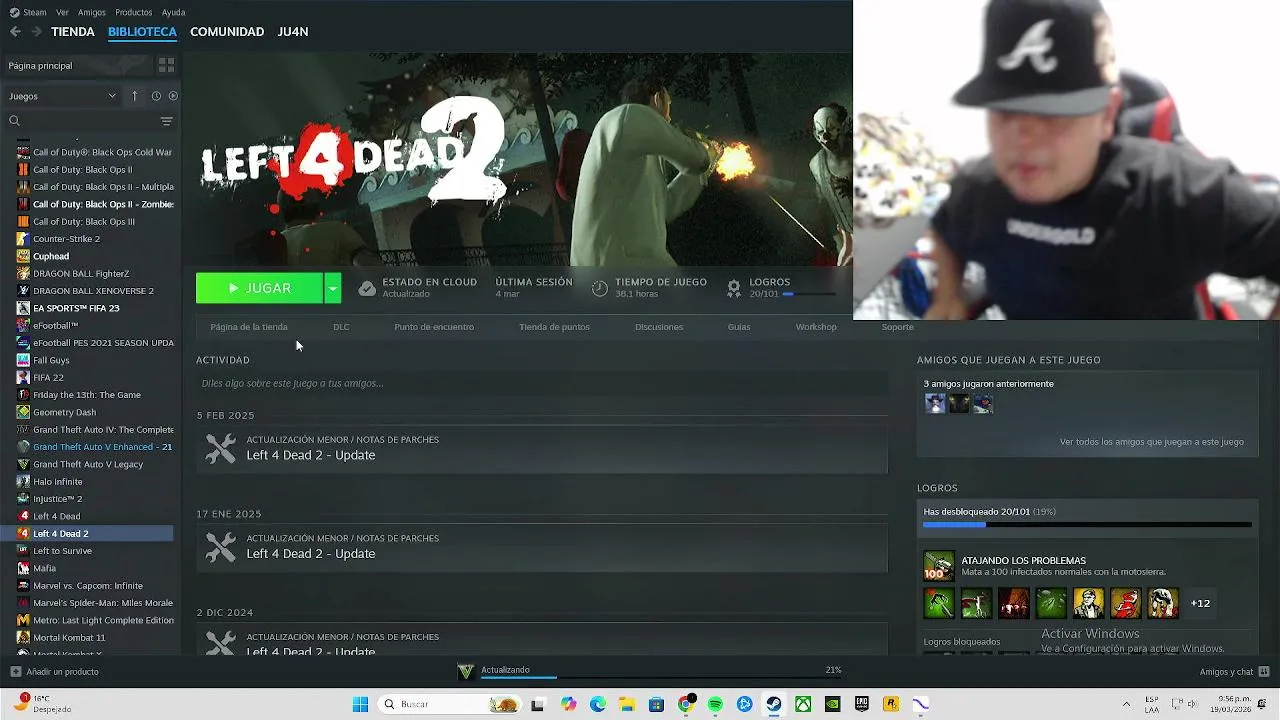This screenshot has height=720, width=1280.
Task: Click Añadir un producto button
Action: pos(54,672)
